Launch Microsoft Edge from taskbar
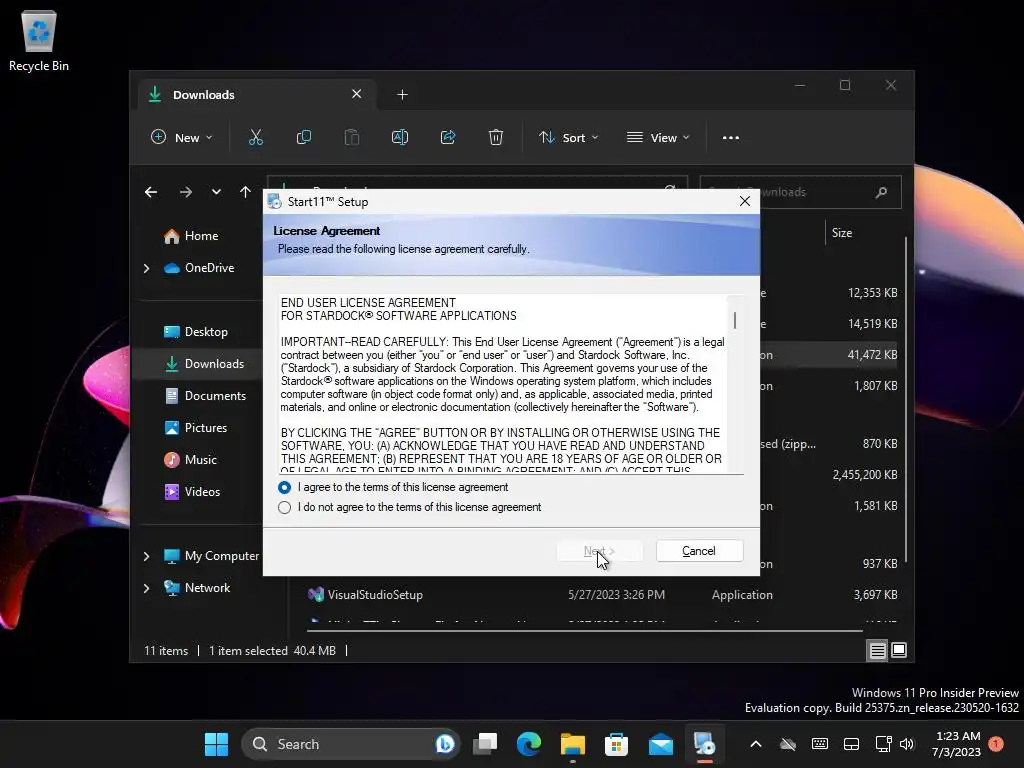This screenshot has width=1024, height=768. click(x=529, y=744)
